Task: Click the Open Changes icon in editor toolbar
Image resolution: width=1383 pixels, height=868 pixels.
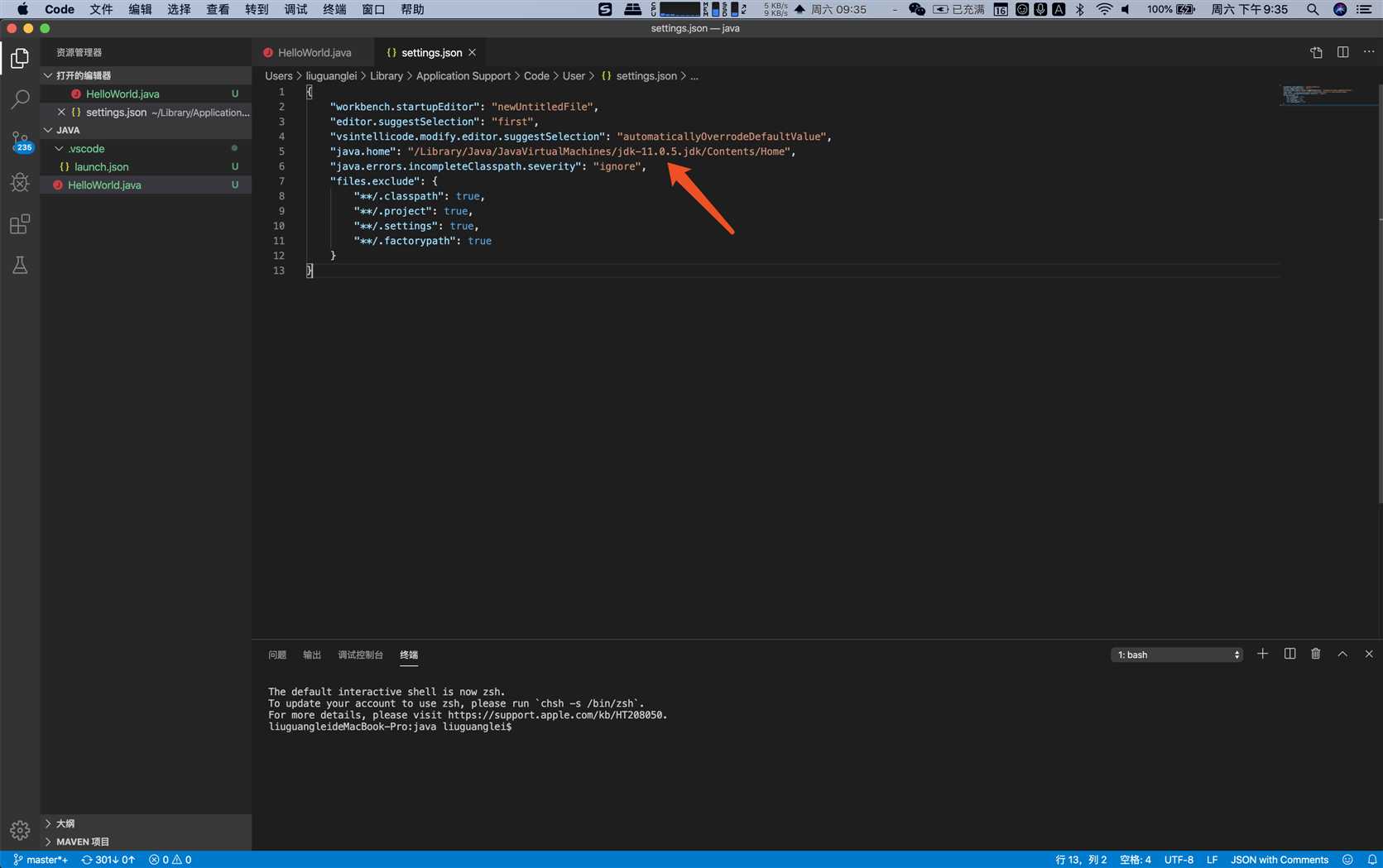Action: 1316,52
